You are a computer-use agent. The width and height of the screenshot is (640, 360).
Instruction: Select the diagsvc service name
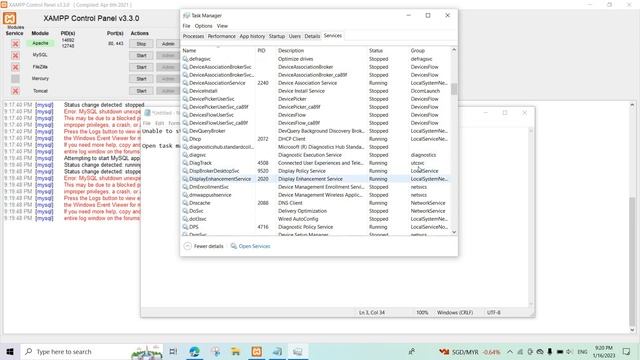pos(198,155)
